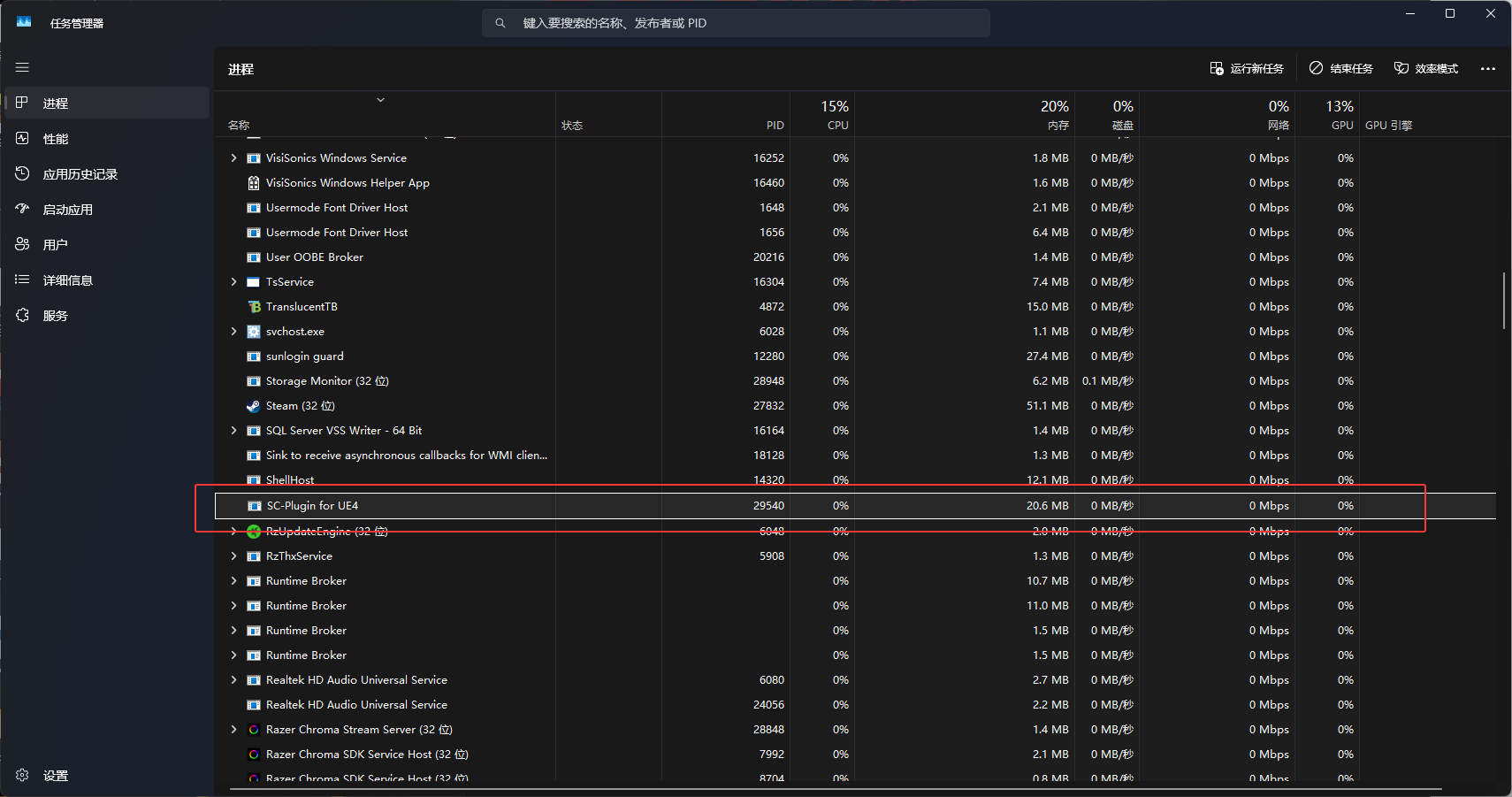This screenshot has height=797, width=1512.
Task: Click the GPU engine column header
Action: click(1388, 126)
